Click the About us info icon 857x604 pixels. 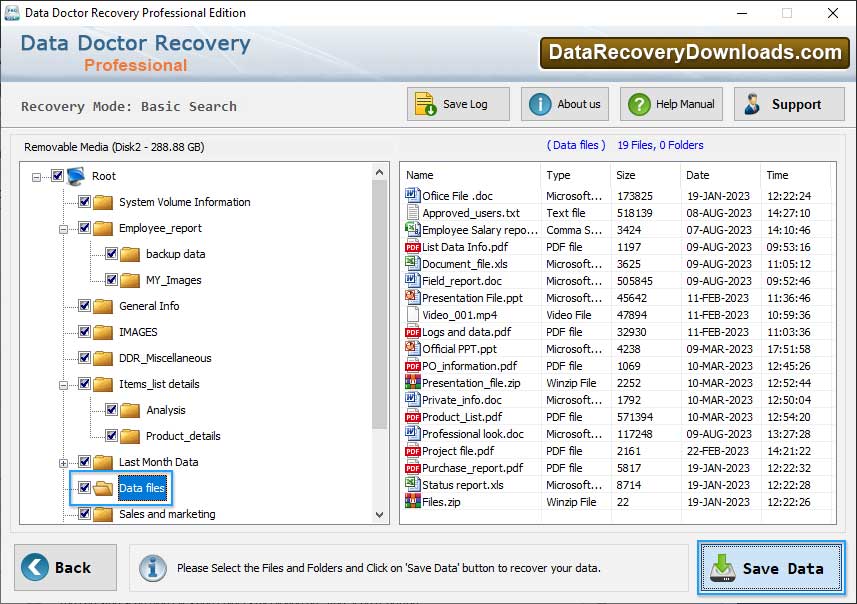(540, 104)
